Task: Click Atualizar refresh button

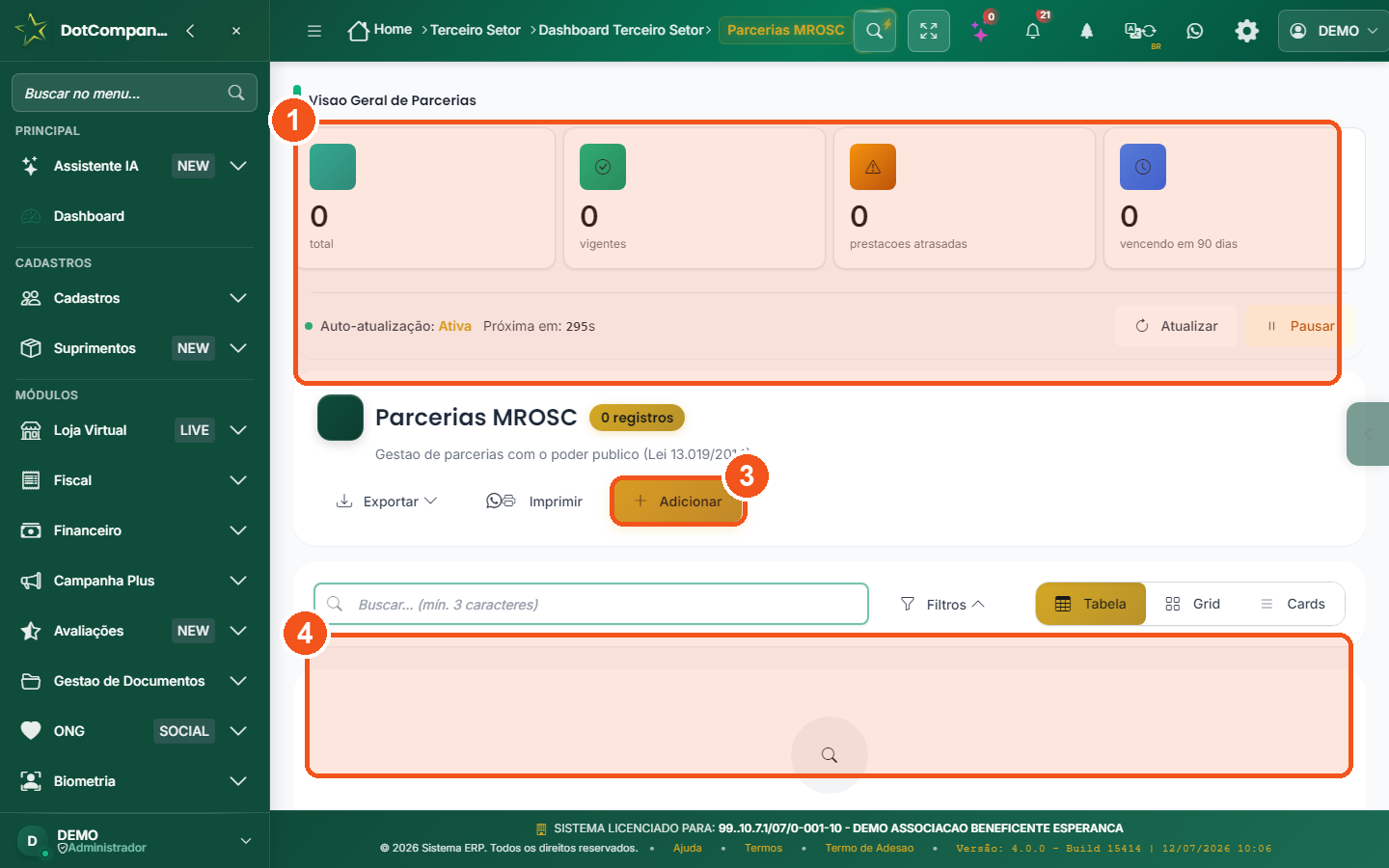Action: (1176, 326)
